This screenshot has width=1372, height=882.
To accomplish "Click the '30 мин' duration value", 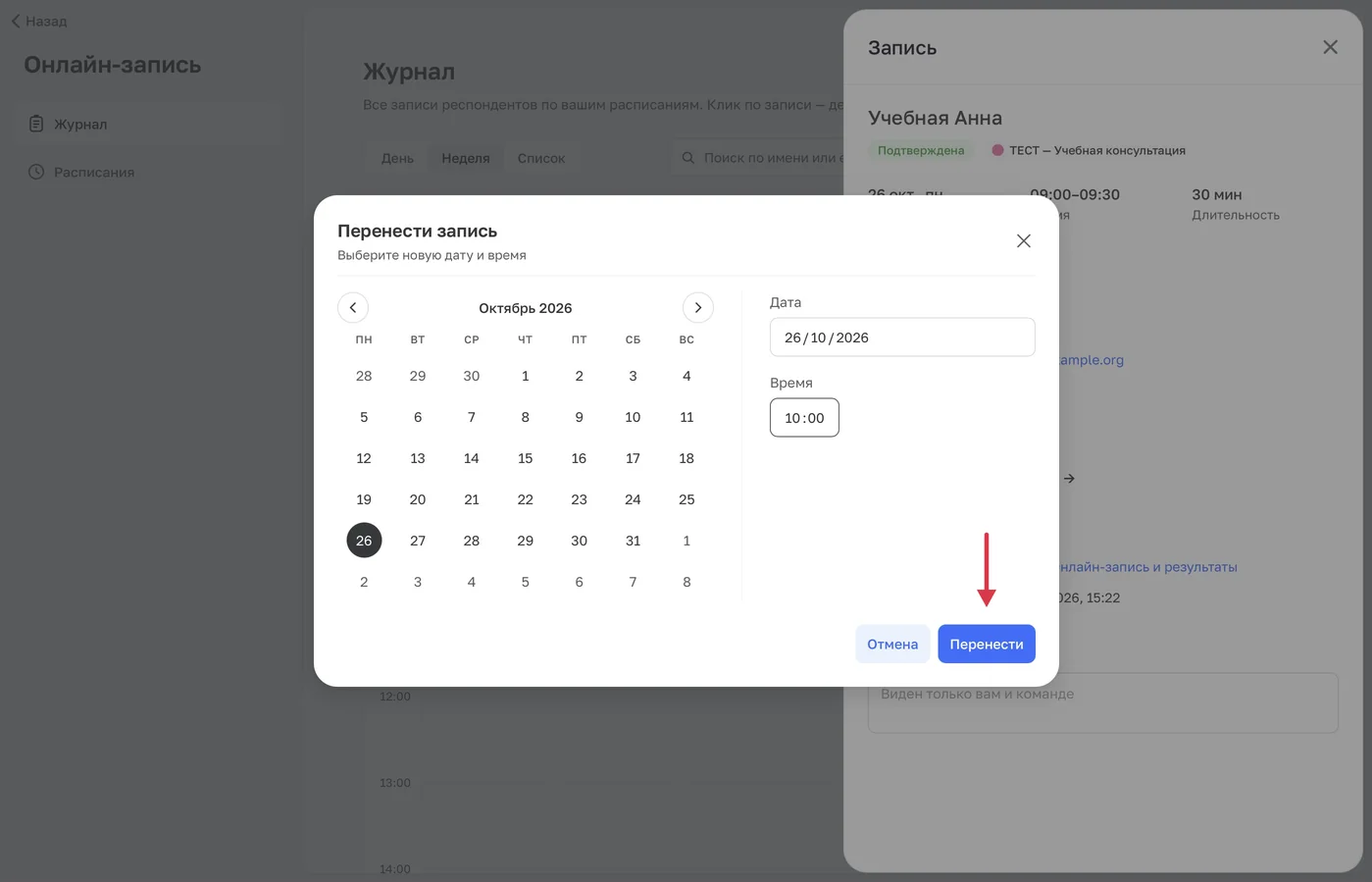I will pyautogui.click(x=1217, y=194).
